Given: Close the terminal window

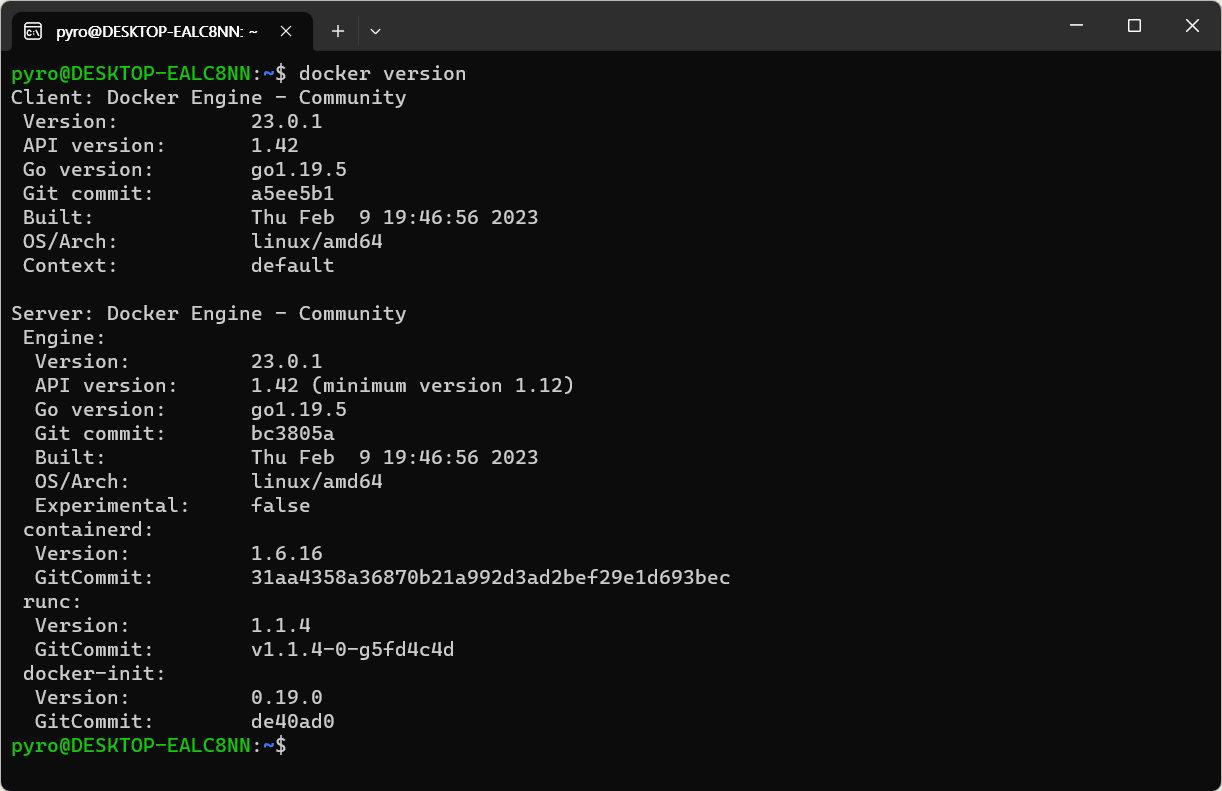Looking at the screenshot, I should pyautogui.click(x=1192, y=26).
